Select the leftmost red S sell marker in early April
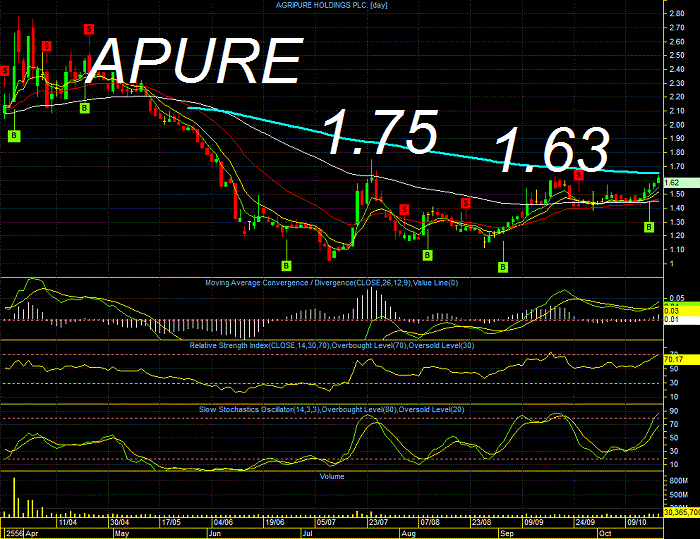700x539 pixels. pyautogui.click(x=5, y=71)
